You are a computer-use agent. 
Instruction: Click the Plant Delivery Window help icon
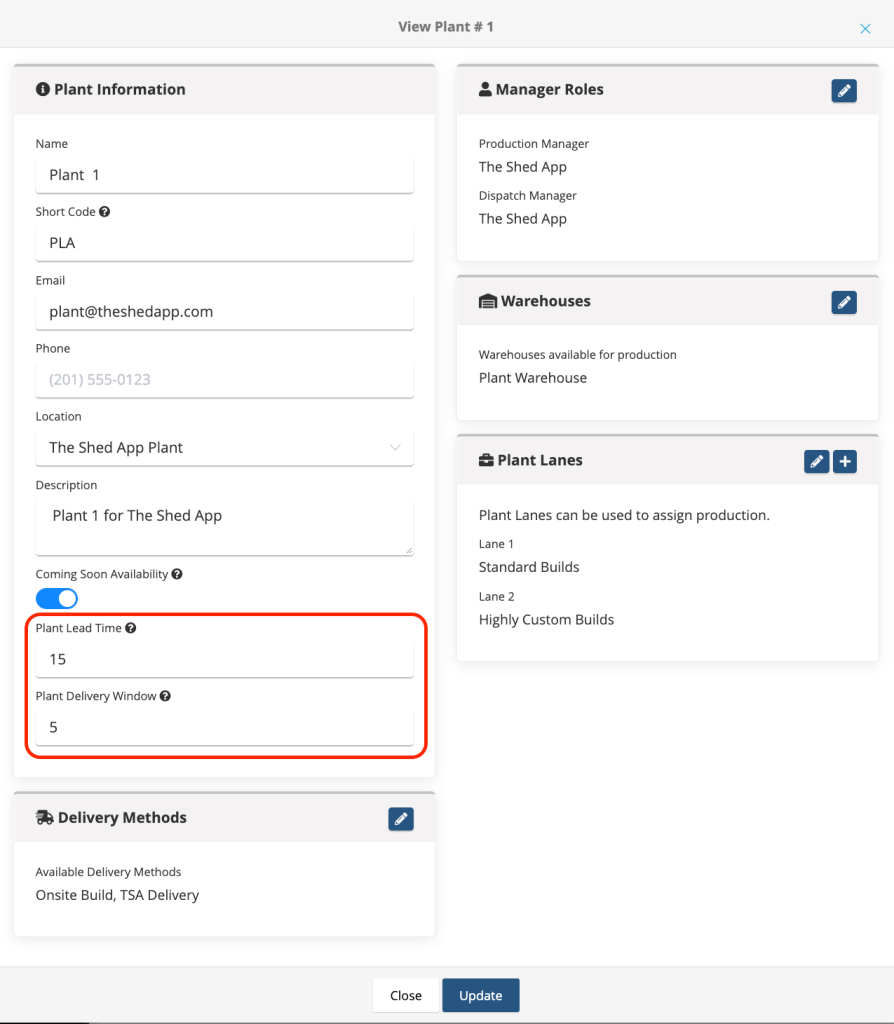[x=165, y=696]
